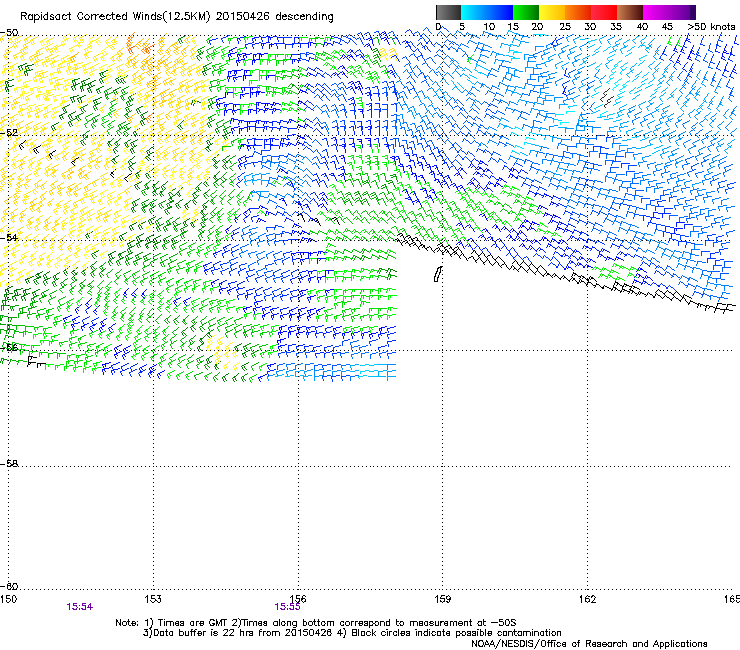Click the '25' knots legend label
The width and height of the screenshot is (740, 650).
coord(564,27)
